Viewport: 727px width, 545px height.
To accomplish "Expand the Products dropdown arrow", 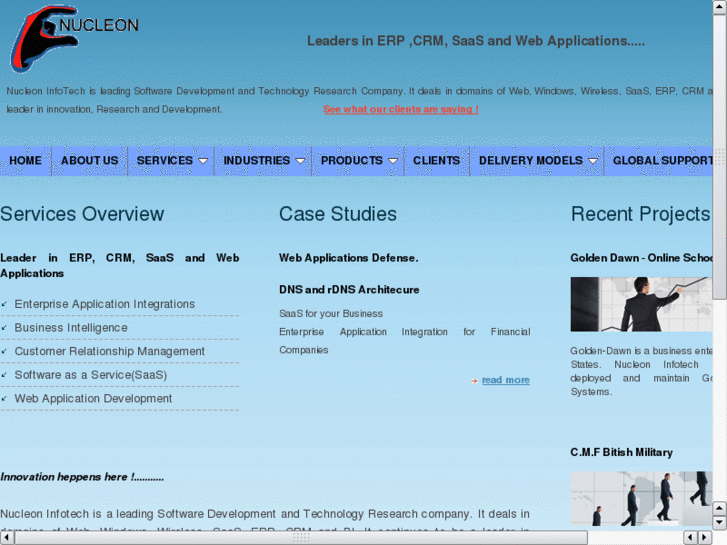I will (393, 161).
